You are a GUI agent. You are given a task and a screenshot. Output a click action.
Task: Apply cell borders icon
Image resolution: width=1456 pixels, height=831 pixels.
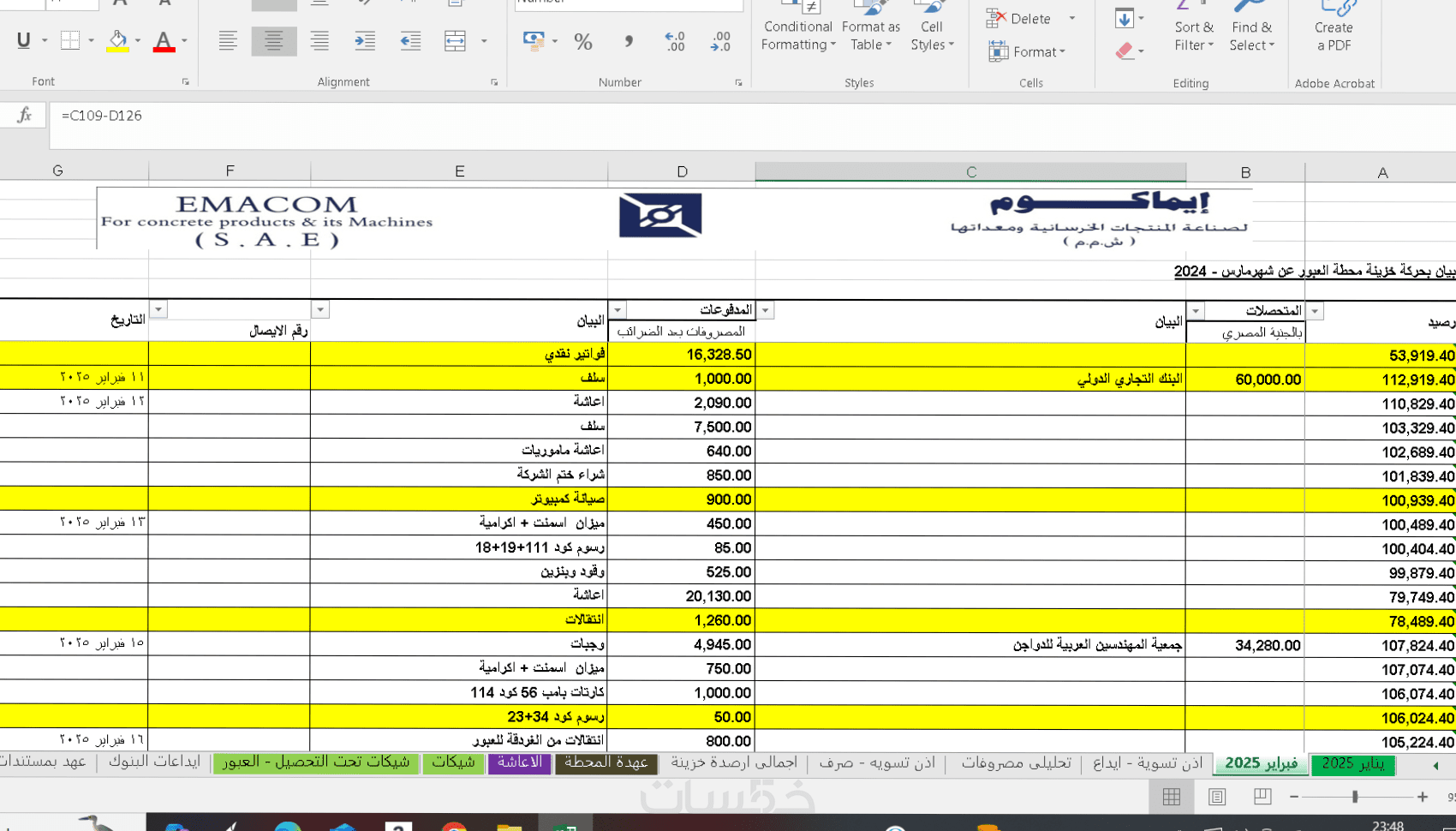69,40
